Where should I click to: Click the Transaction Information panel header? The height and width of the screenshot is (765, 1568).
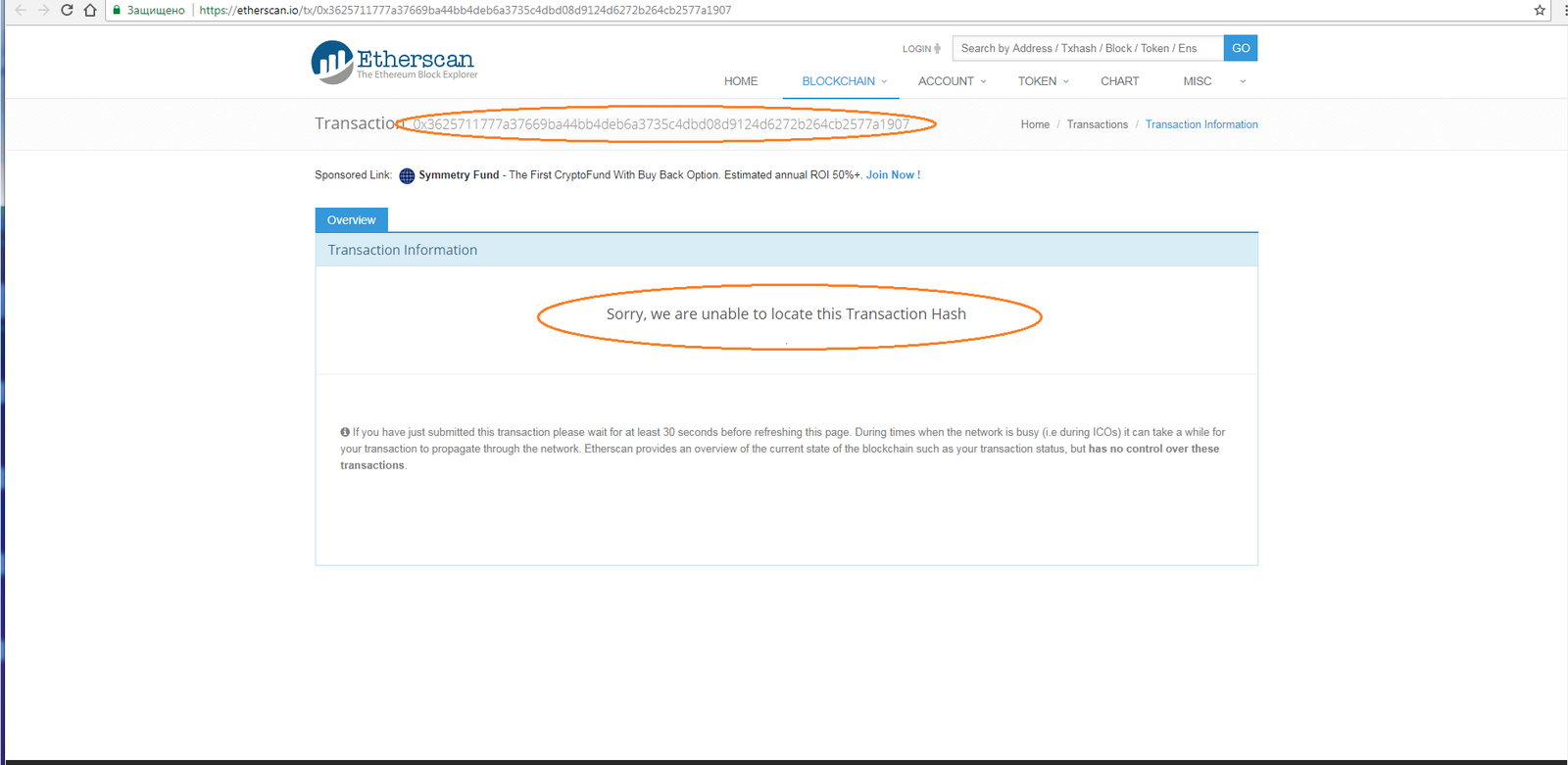[x=786, y=250]
